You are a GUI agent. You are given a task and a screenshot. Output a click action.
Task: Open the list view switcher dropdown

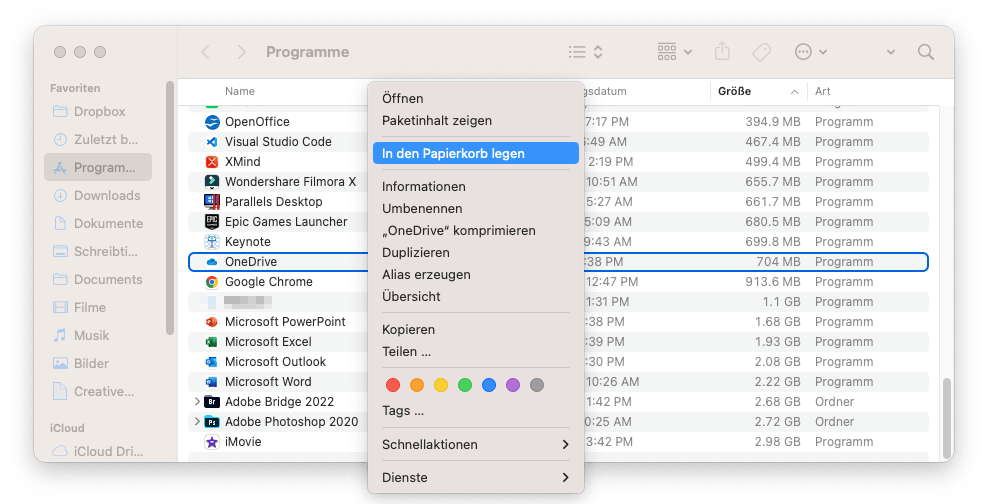pyautogui.click(x=585, y=52)
